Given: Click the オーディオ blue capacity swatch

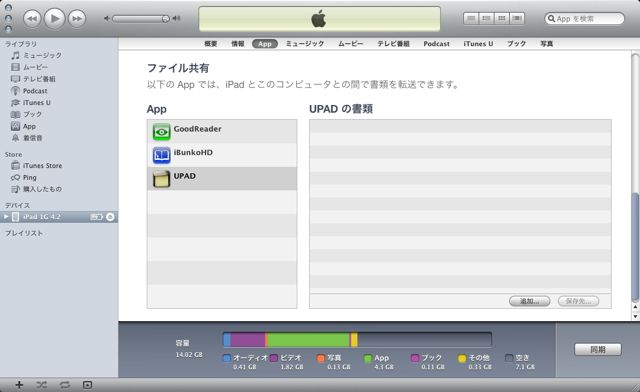Looking at the screenshot, I should [x=227, y=358].
